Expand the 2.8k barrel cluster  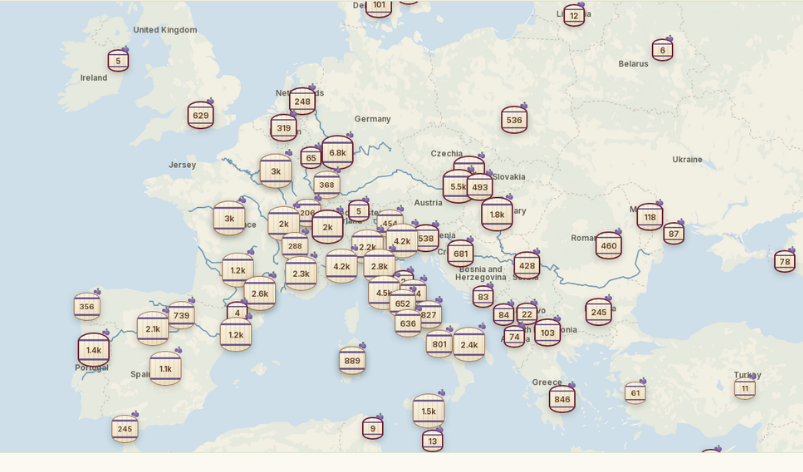(x=379, y=266)
